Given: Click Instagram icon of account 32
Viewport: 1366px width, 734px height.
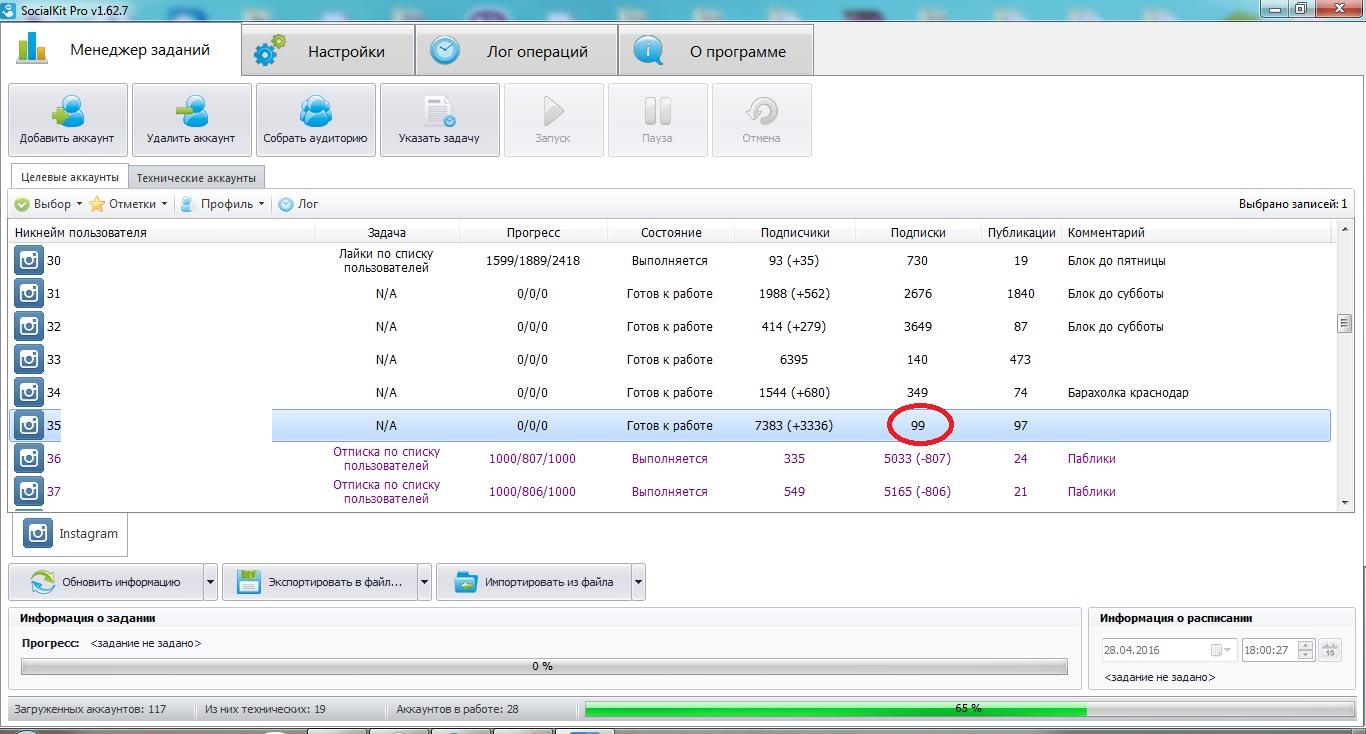Looking at the screenshot, I should coord(29,326).
